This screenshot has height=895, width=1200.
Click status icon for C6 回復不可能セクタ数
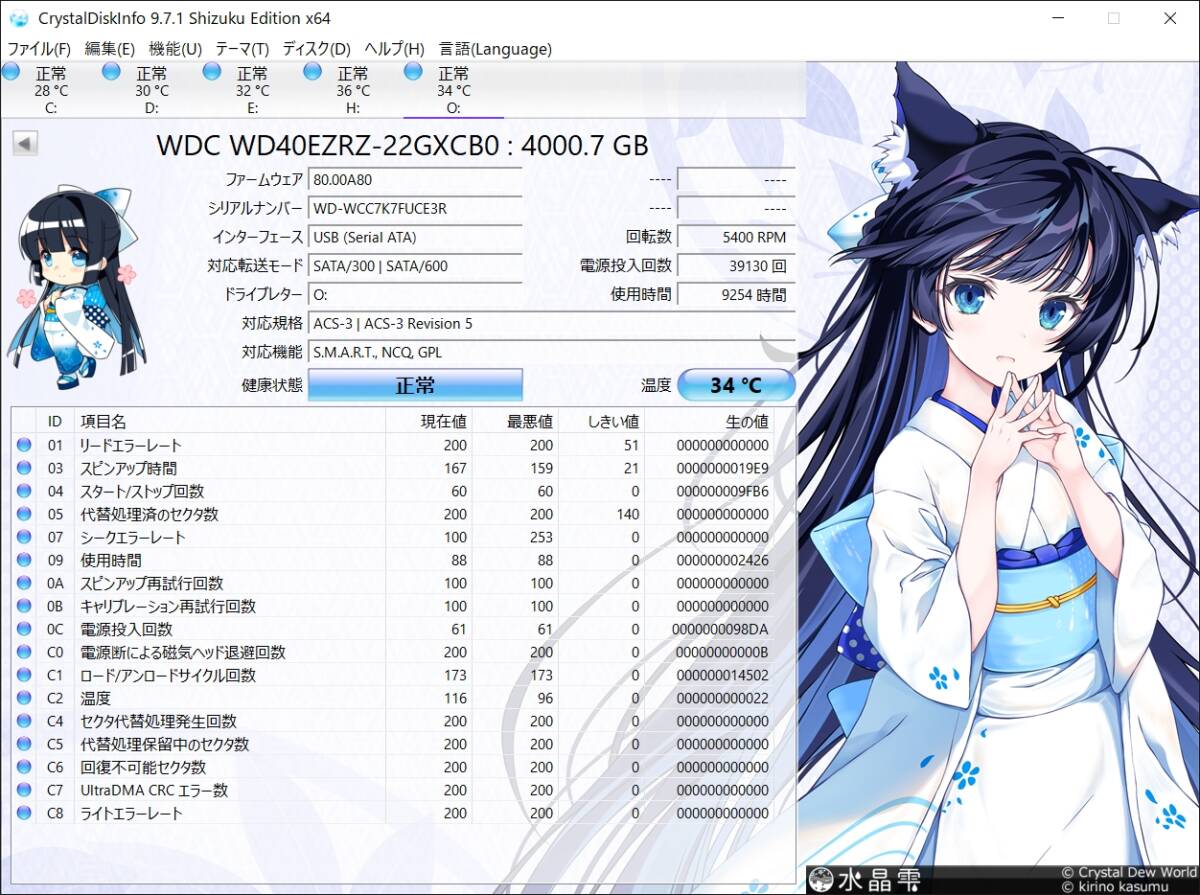24,767
